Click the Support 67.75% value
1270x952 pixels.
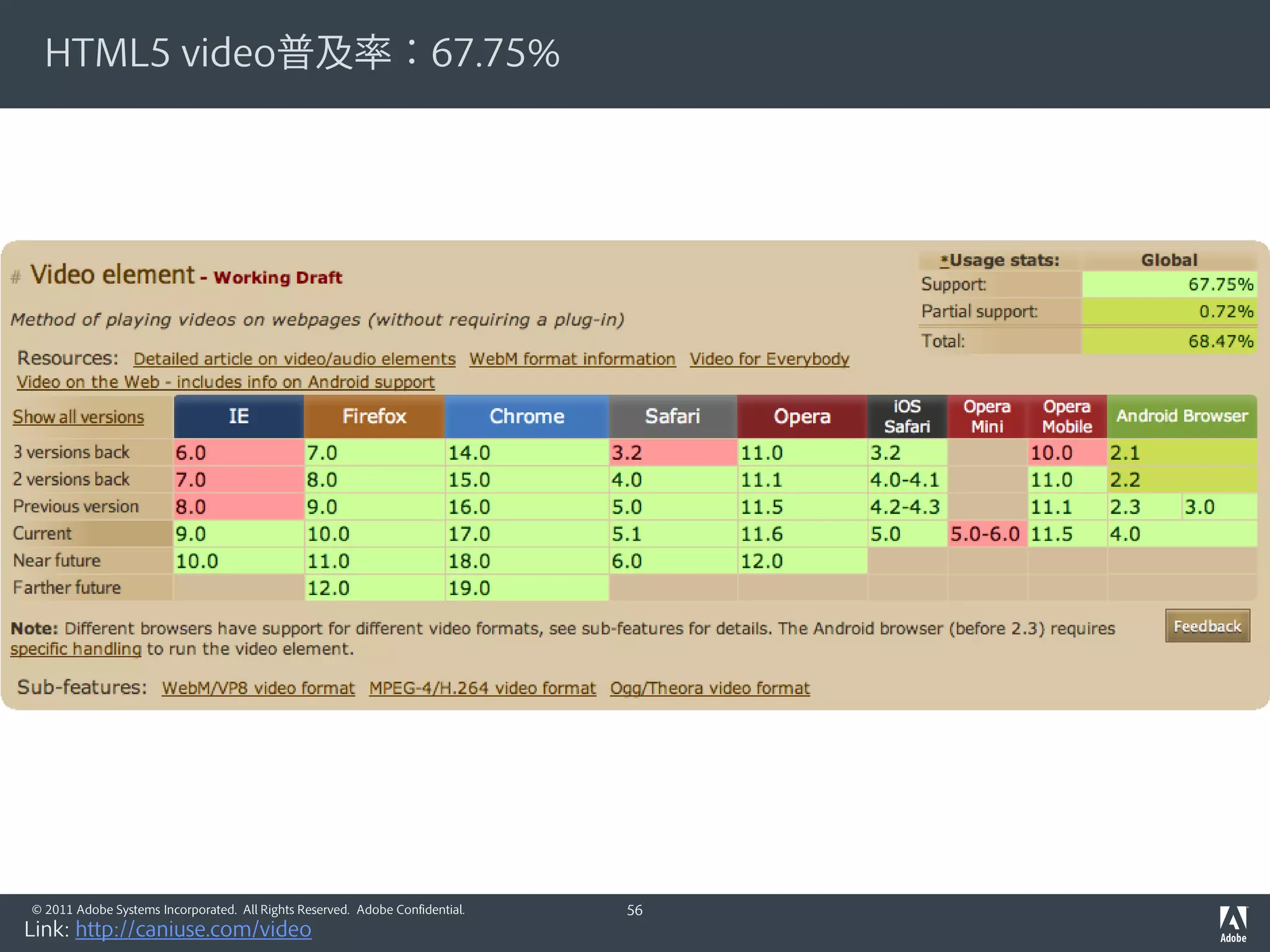[1170, 284]
